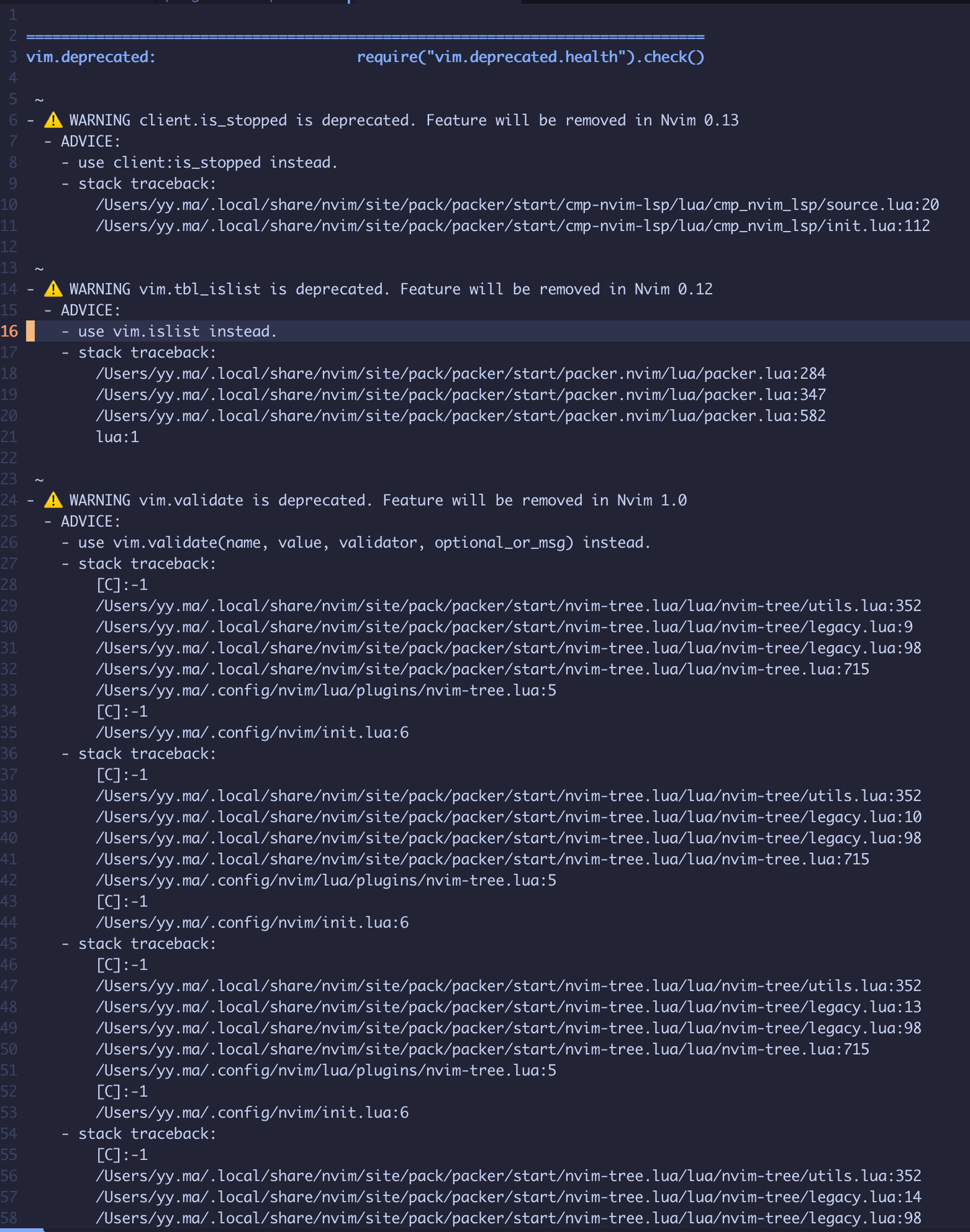The width and height of the screenshot is (970, 1232).
Task: Click the vim.validate(name, value, validator) advice line
Action: [x=364, y=543]
